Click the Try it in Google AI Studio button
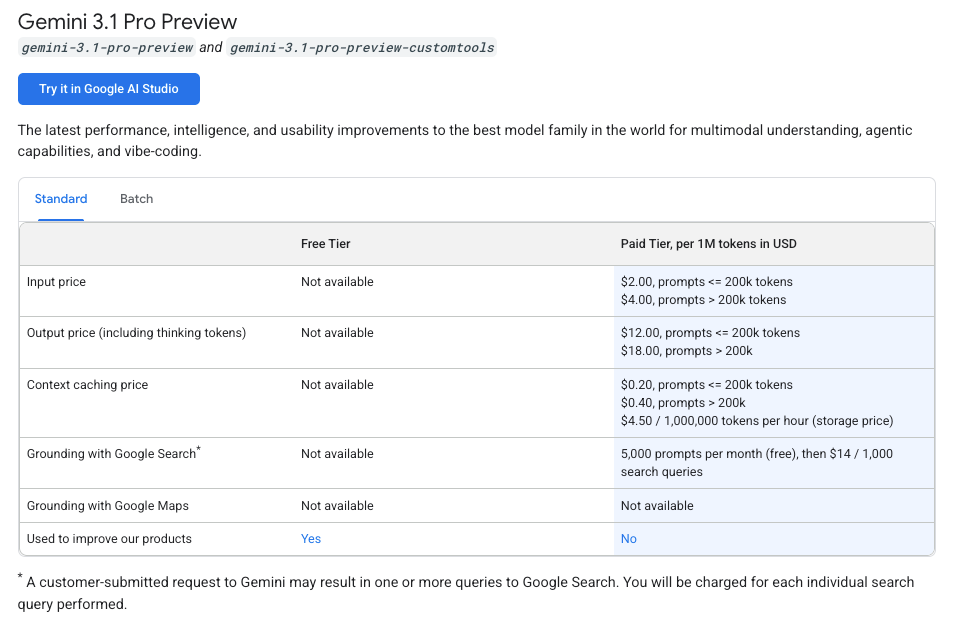Viewport: 962px width, 636px height. click(108, 89)
